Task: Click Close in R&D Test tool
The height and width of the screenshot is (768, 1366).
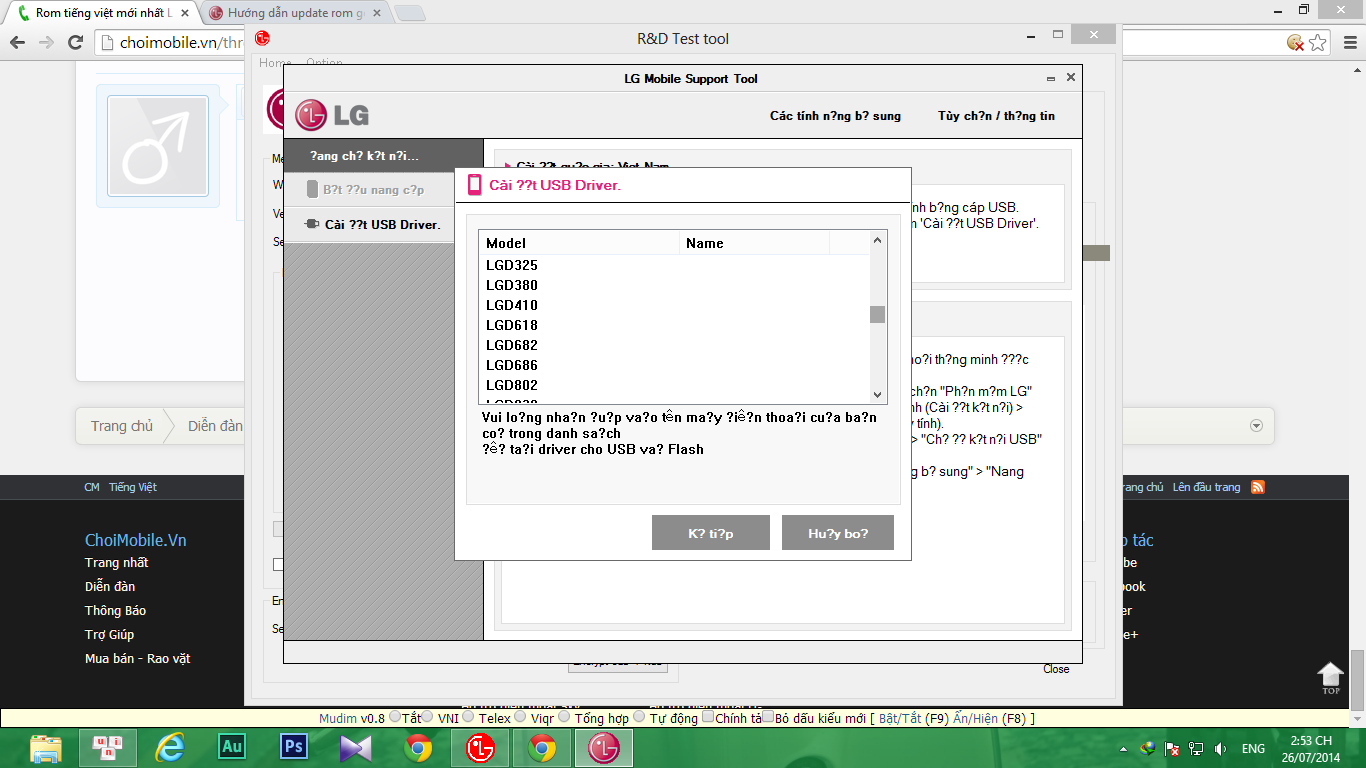Action: 1056,669
